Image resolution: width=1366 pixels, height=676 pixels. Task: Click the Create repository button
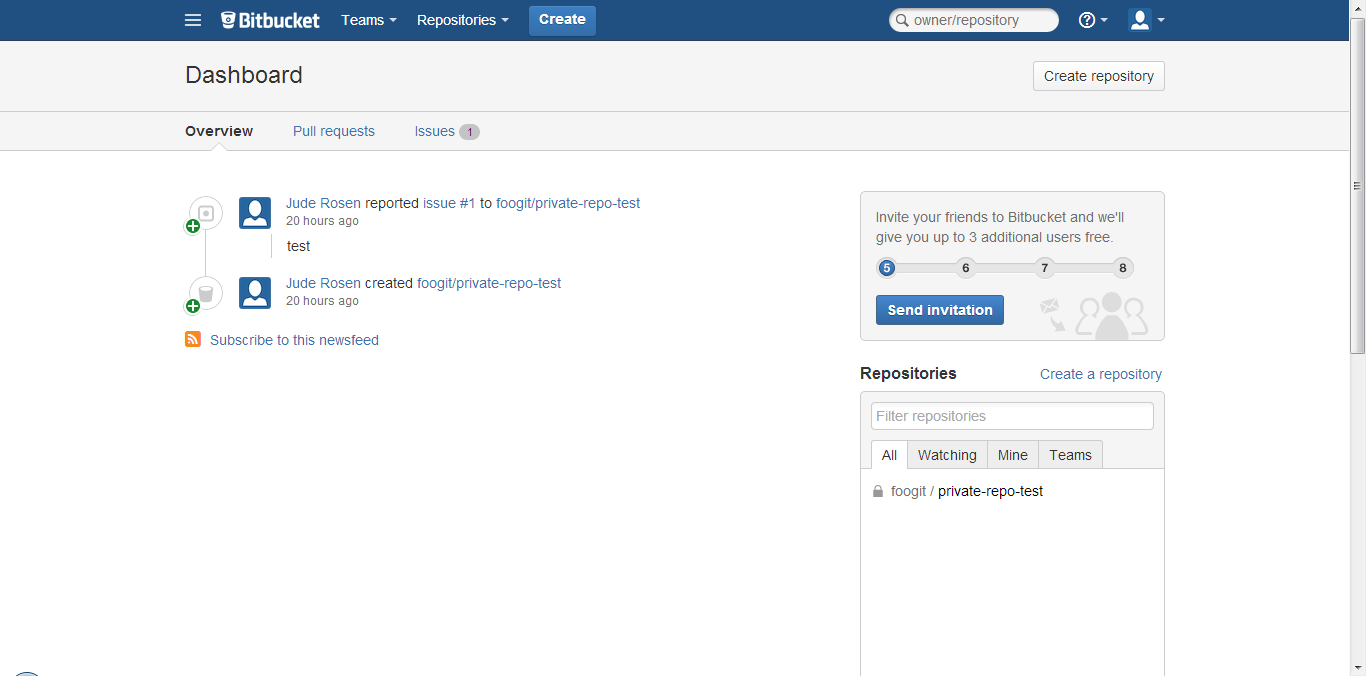click(1098, 76)
